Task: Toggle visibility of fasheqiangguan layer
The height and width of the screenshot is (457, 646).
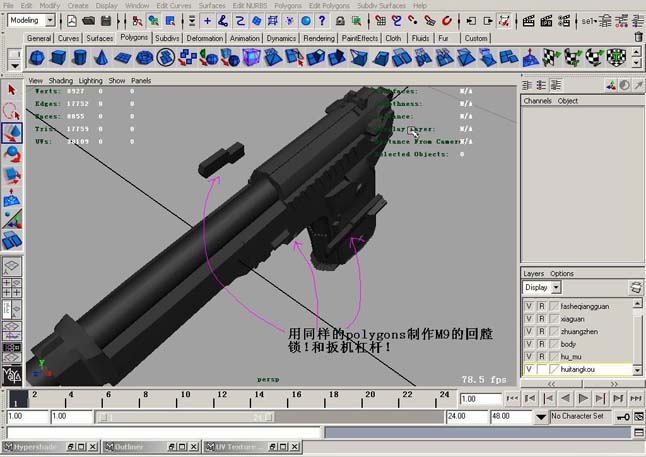Action: [x=529, y=306]
